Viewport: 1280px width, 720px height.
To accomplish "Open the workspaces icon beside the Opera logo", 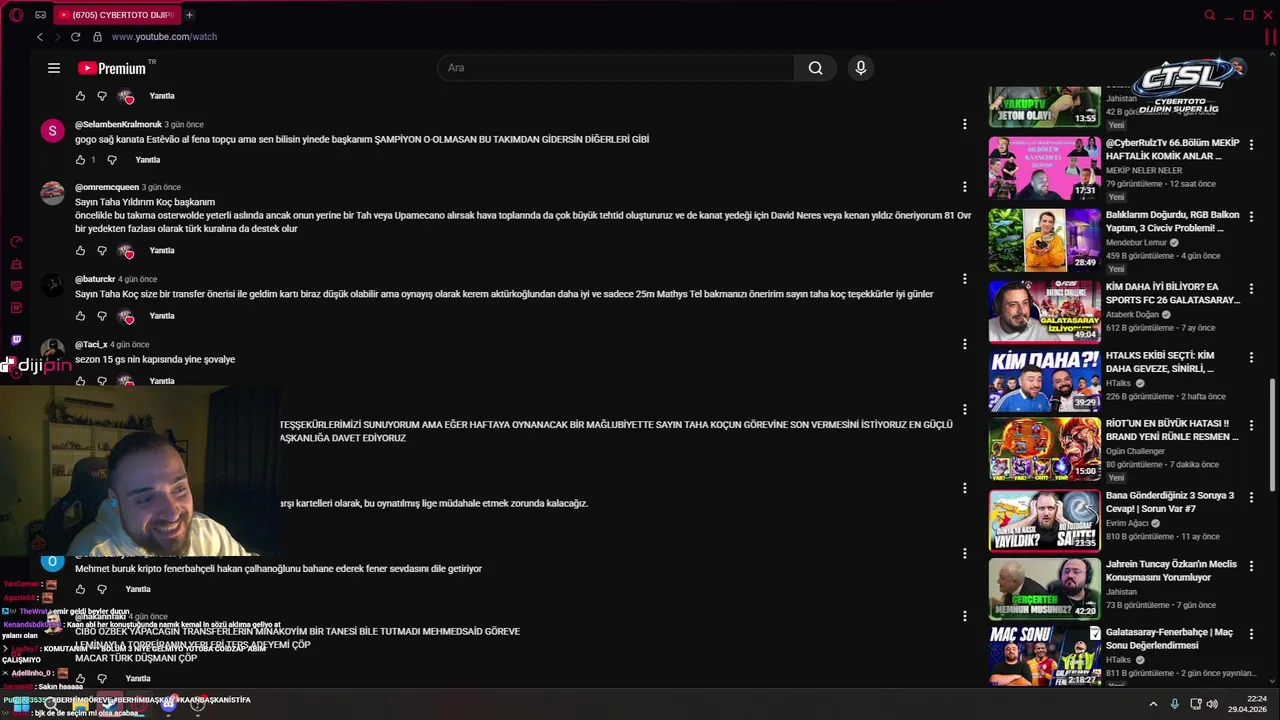I will [x=40, y=15].
